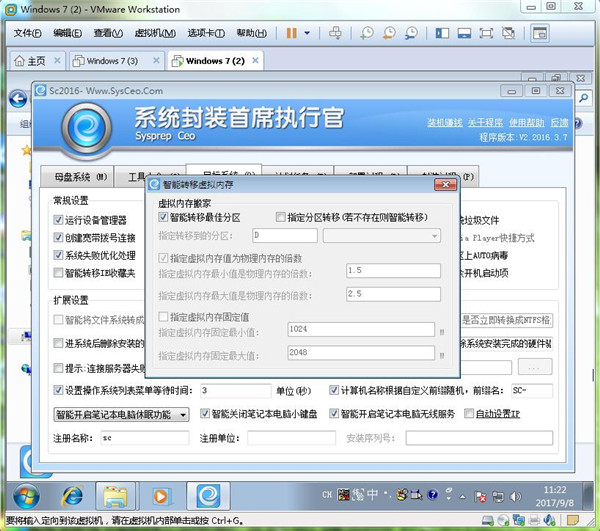This screenshot has height=531, width=600.
Task: Click VMware pause virtual machine button
Action: click(292, 33)
